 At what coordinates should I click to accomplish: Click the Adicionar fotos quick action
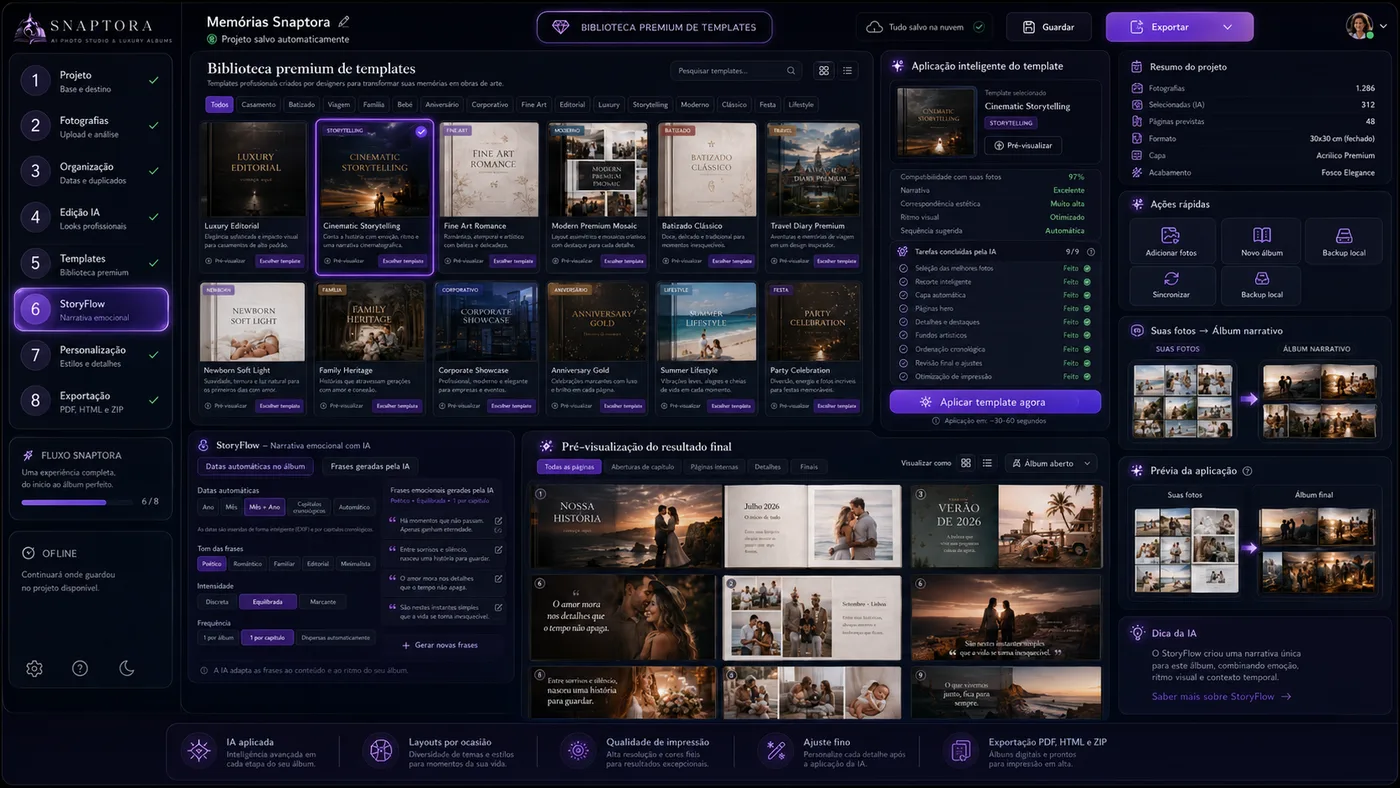pos(1171,241)
